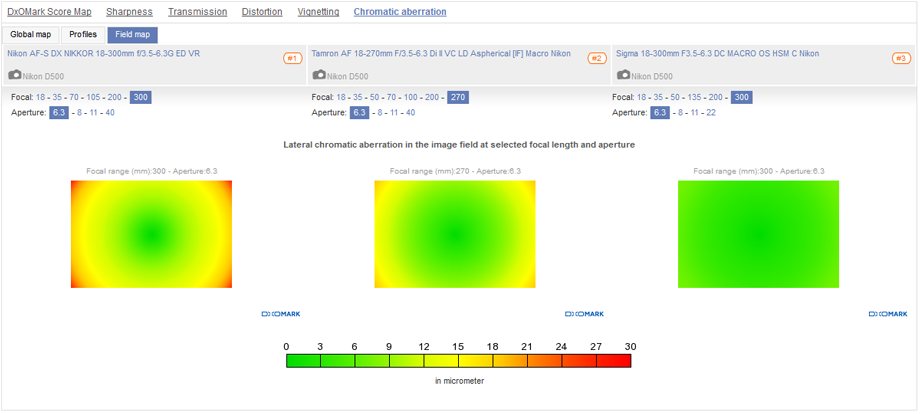Screen dimensions: 920x414
Task: Switch to the Transmission tab
Action: [197, 12]
